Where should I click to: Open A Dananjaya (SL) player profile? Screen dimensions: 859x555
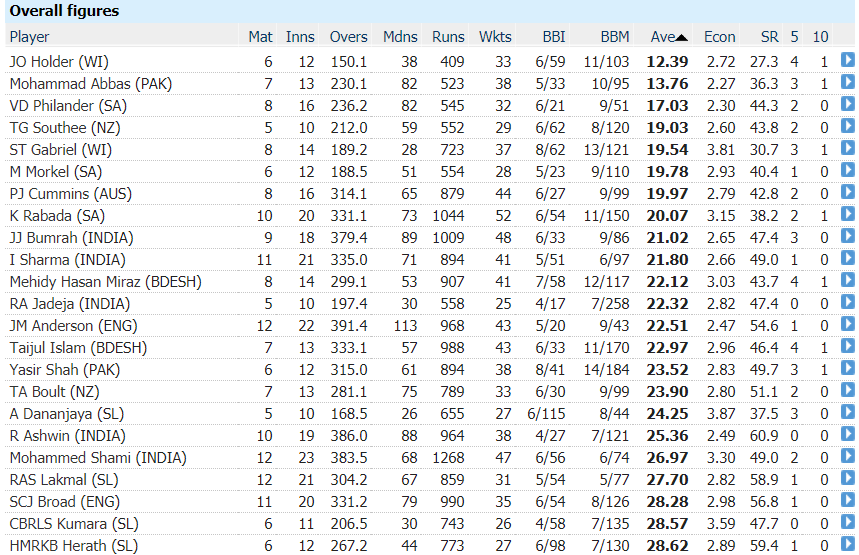(67, 414)
